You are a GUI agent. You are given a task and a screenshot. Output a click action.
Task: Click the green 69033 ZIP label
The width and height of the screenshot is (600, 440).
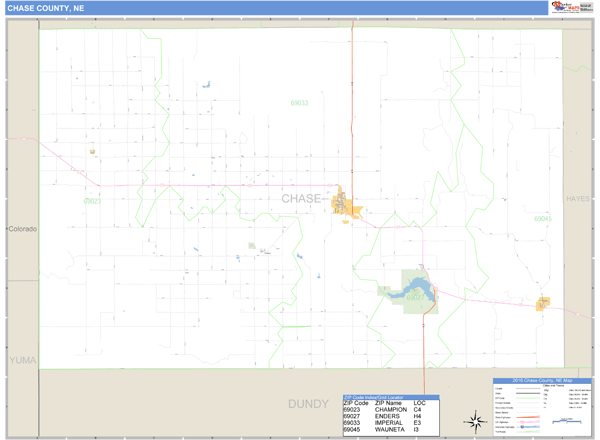coord(299,103)
